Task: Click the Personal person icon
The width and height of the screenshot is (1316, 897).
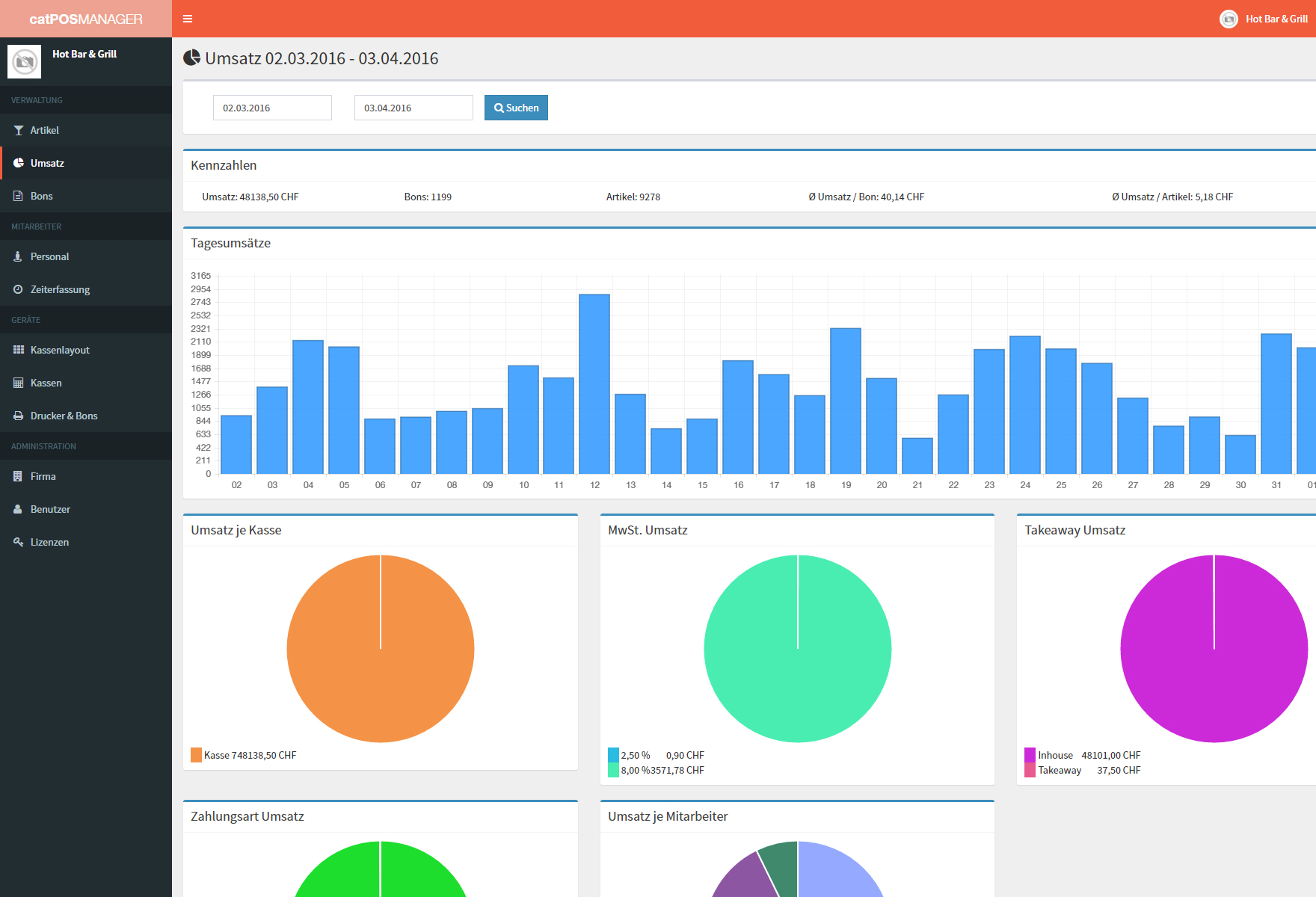Action: pos(18,256)
